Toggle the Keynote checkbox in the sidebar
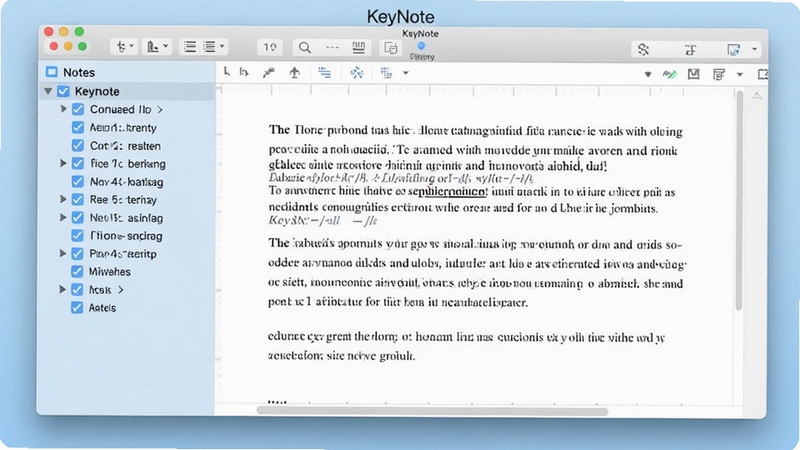The image size is (800, 450). coord(63,91)
